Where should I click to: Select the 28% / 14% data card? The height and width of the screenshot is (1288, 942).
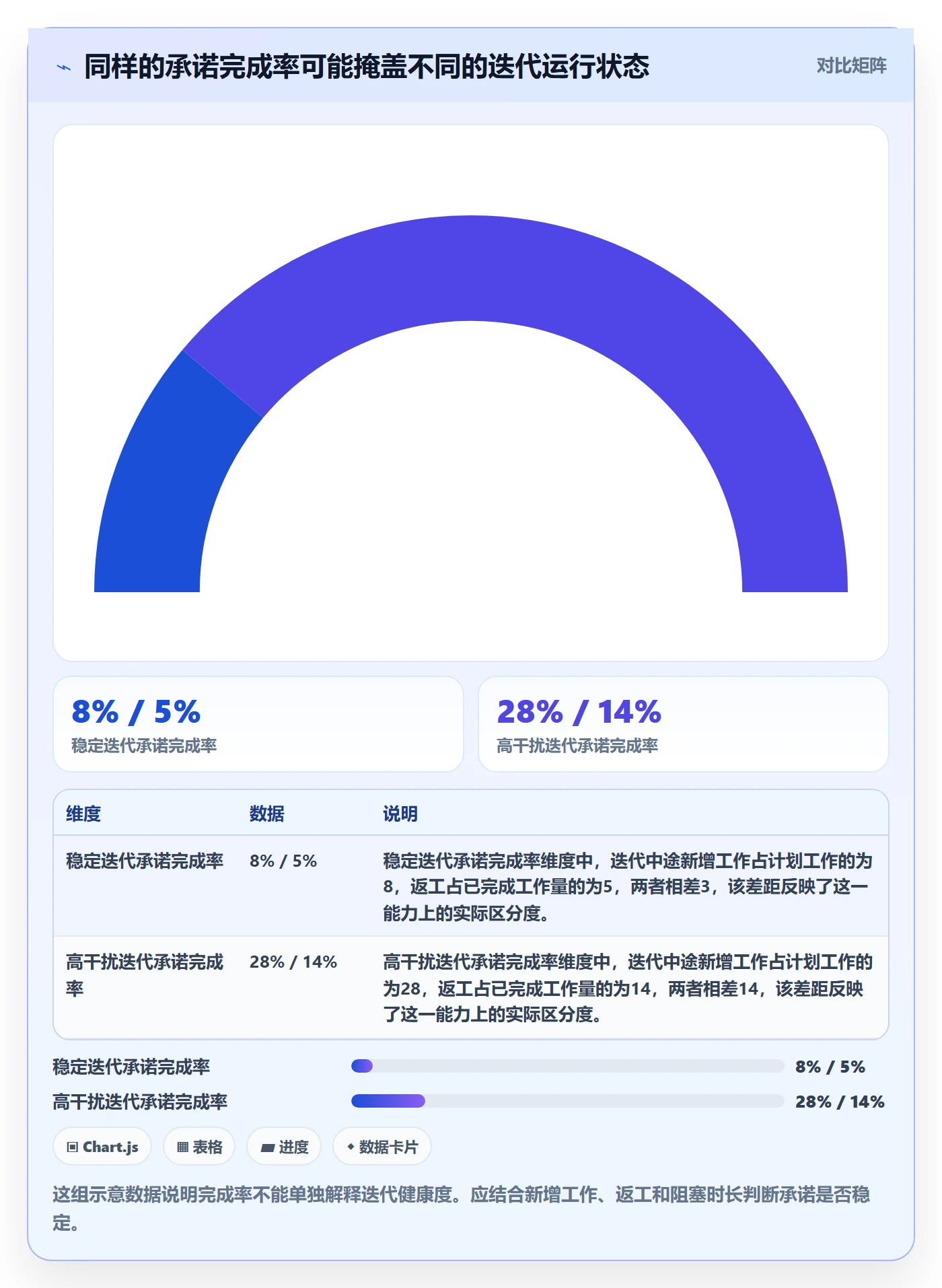coord(684,724)
